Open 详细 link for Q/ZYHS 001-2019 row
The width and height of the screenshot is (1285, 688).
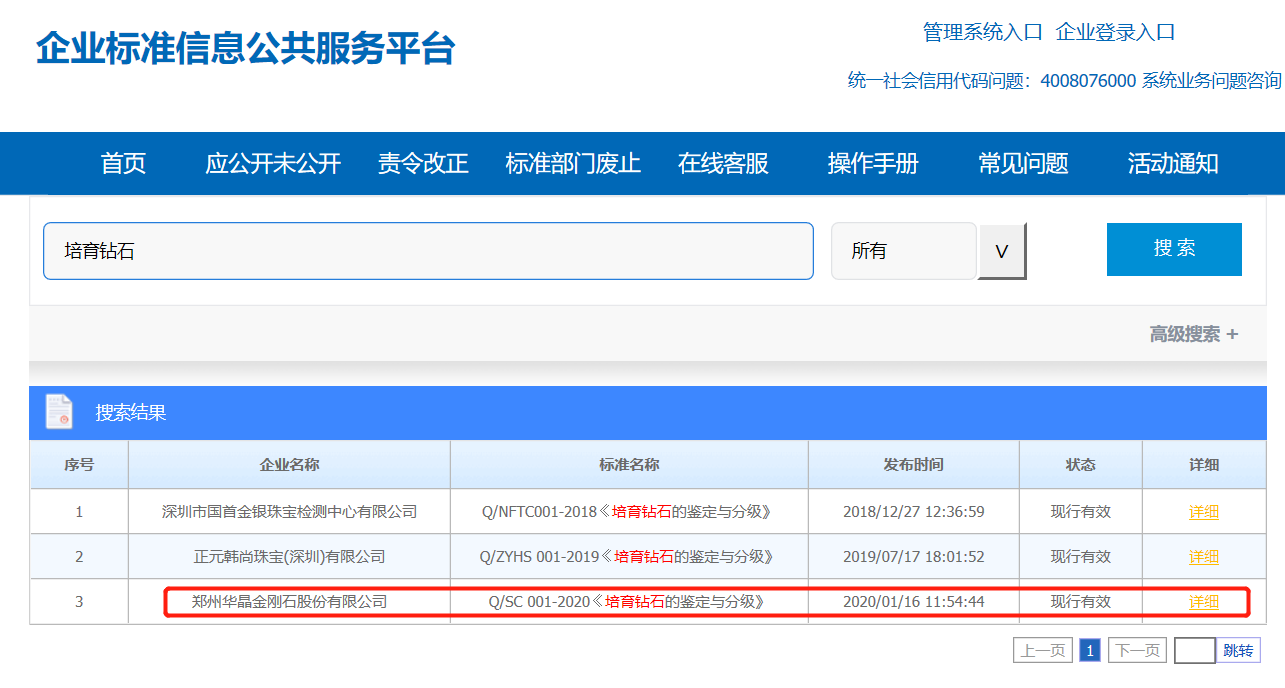pyautogui.click(x=1204, y=556)
